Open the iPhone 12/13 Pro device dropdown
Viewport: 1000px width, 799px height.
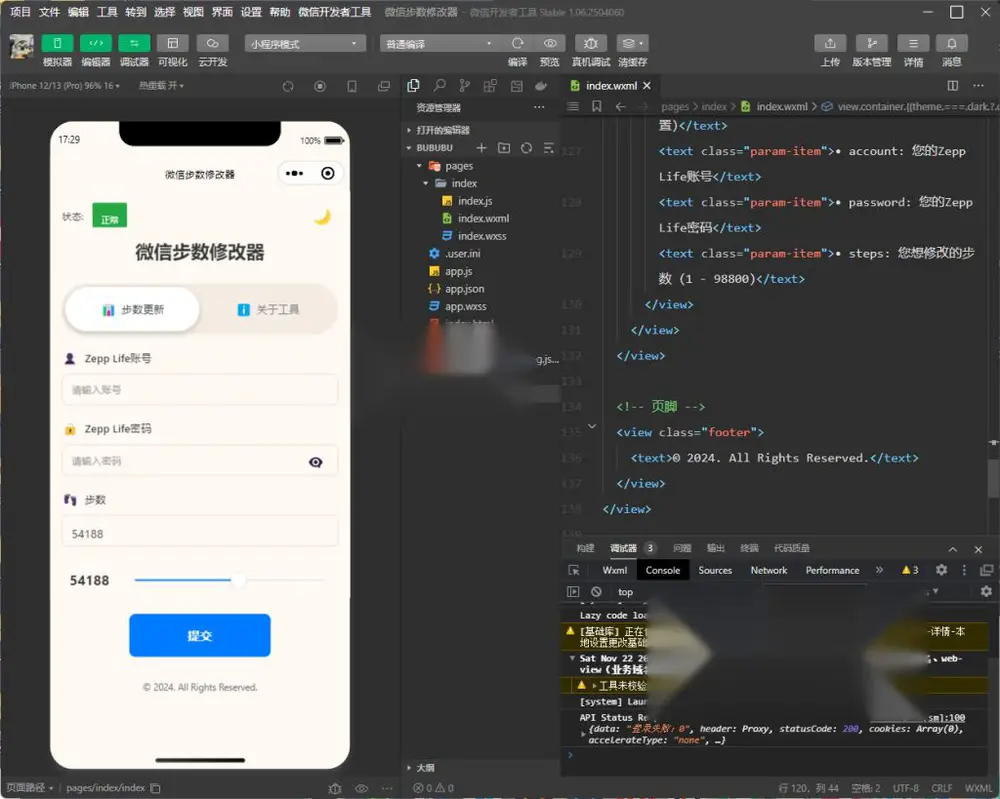[x=64, y=85]
